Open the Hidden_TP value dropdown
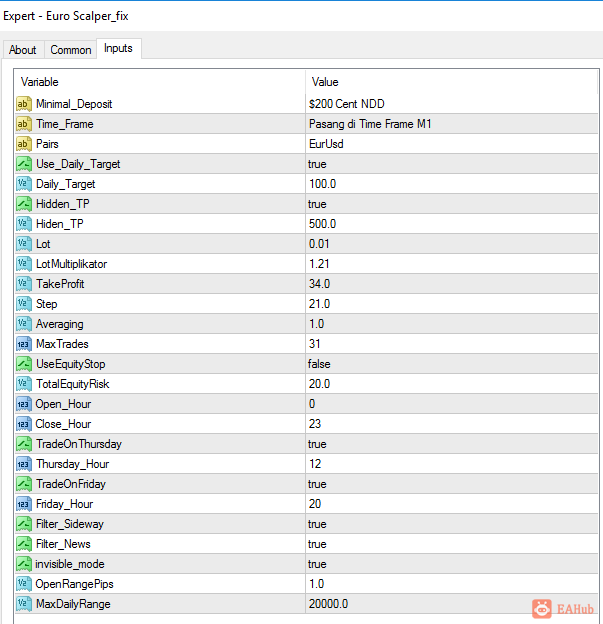Image resolution: width=603 pixels, height=624 pixels. pyautogui.click(x=452, y=204)
